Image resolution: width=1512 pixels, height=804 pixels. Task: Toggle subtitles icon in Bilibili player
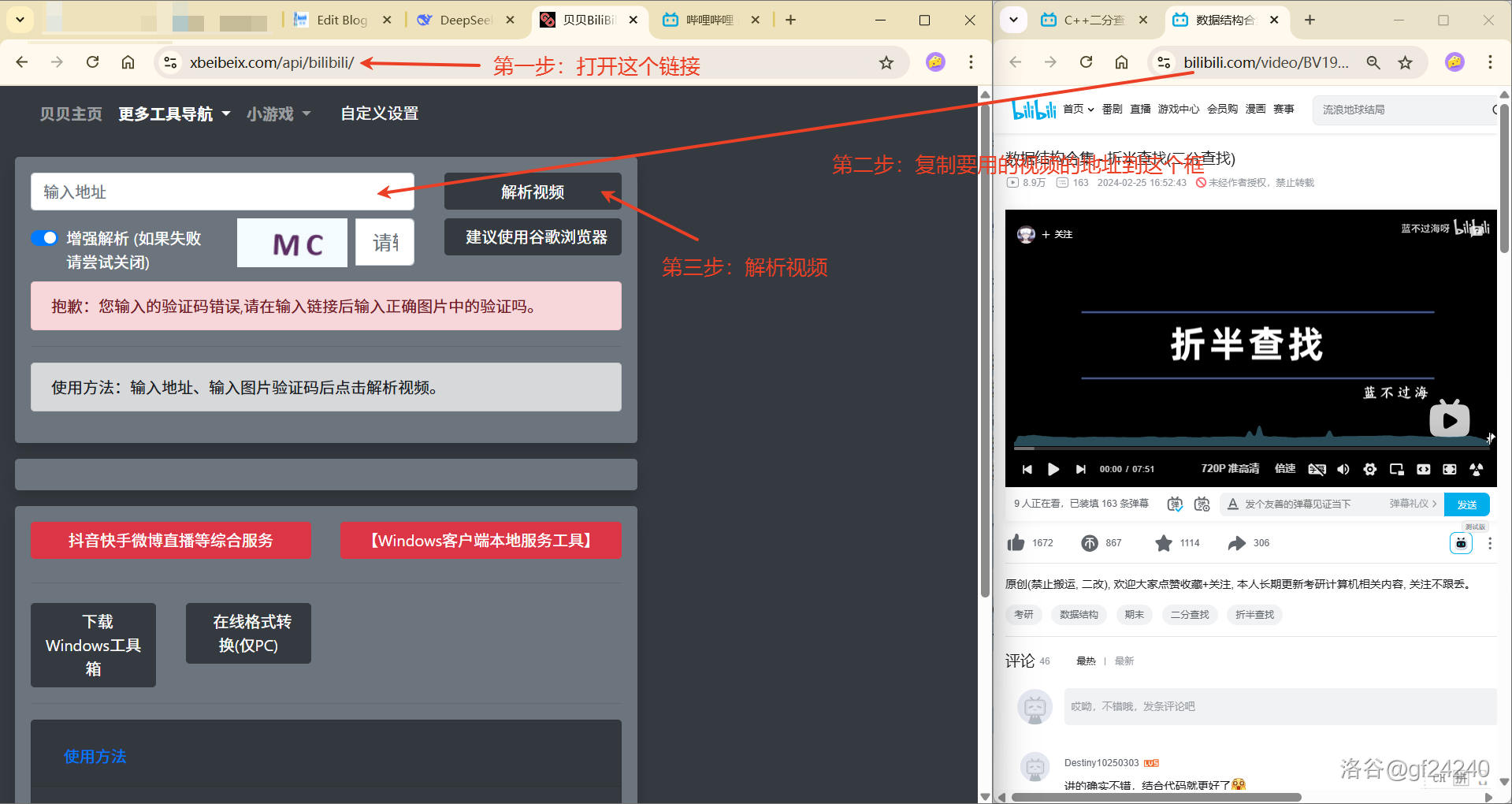(1317, 469)
